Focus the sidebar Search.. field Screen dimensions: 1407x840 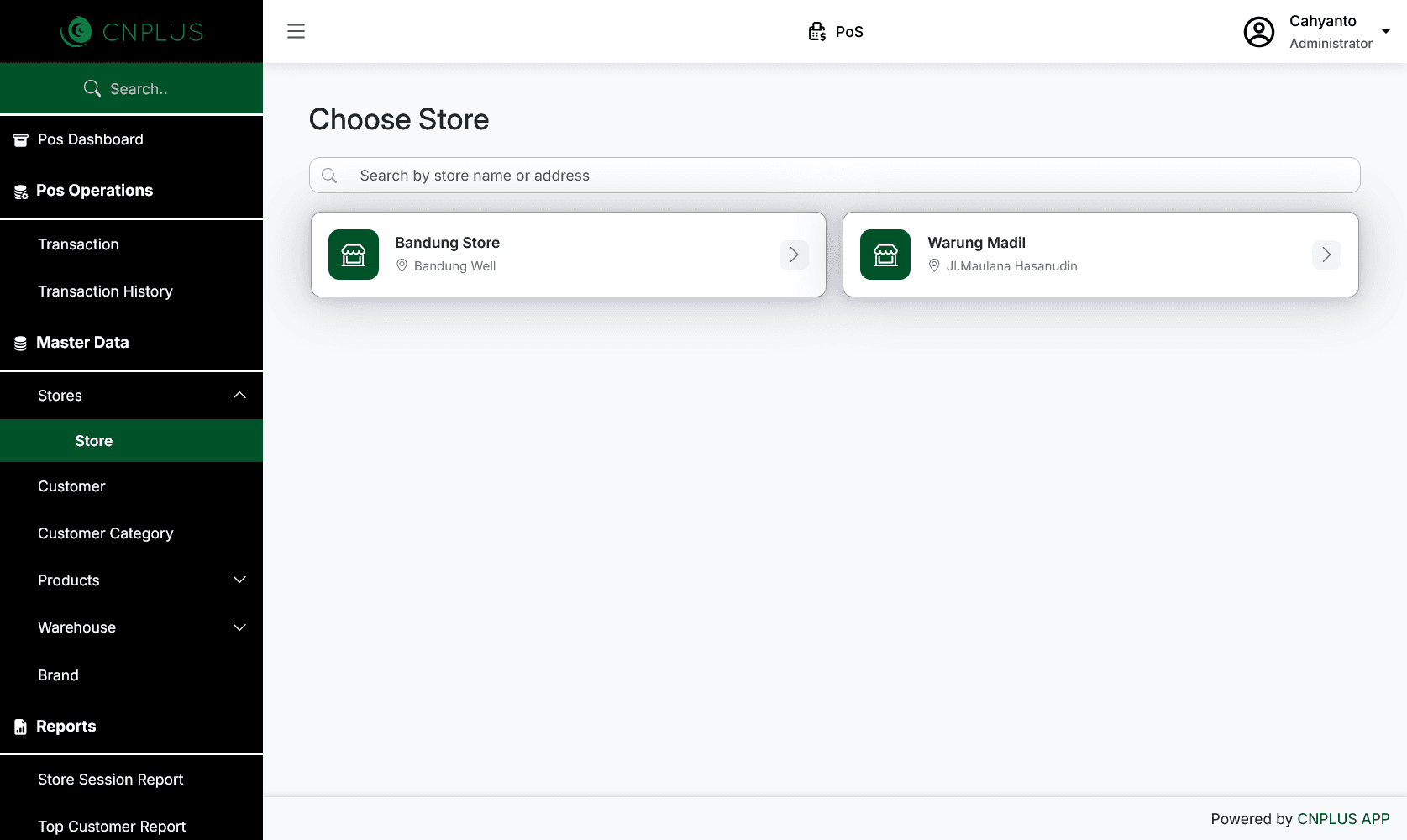pos(131,88)
